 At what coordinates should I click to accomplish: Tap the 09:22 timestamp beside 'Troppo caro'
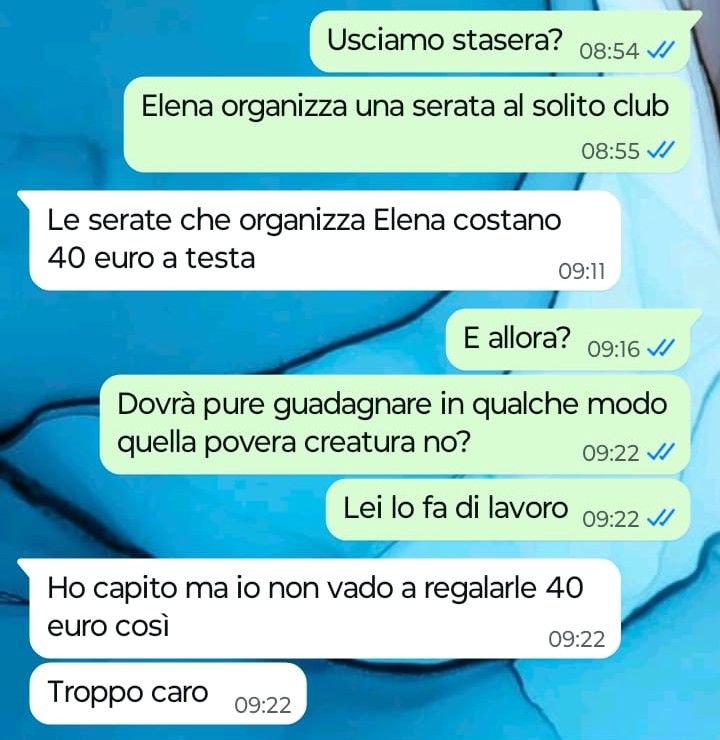262,705
